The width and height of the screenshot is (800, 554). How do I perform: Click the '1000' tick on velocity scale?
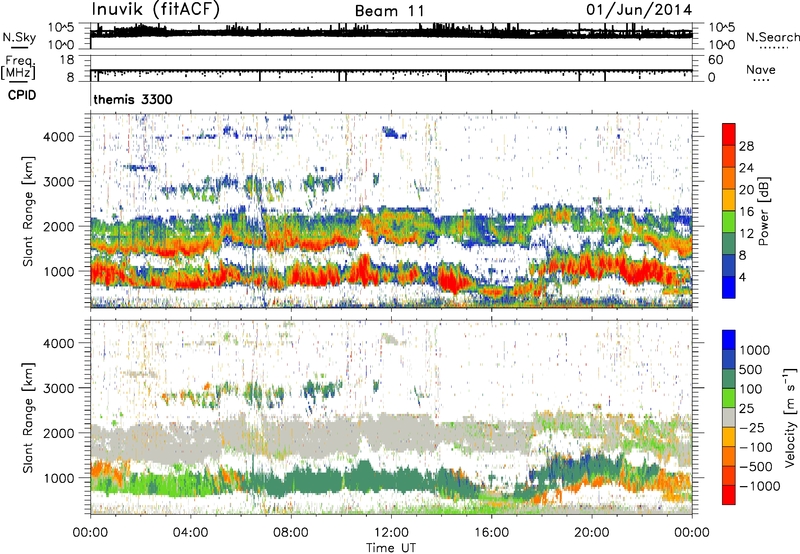tap(755, 350)
